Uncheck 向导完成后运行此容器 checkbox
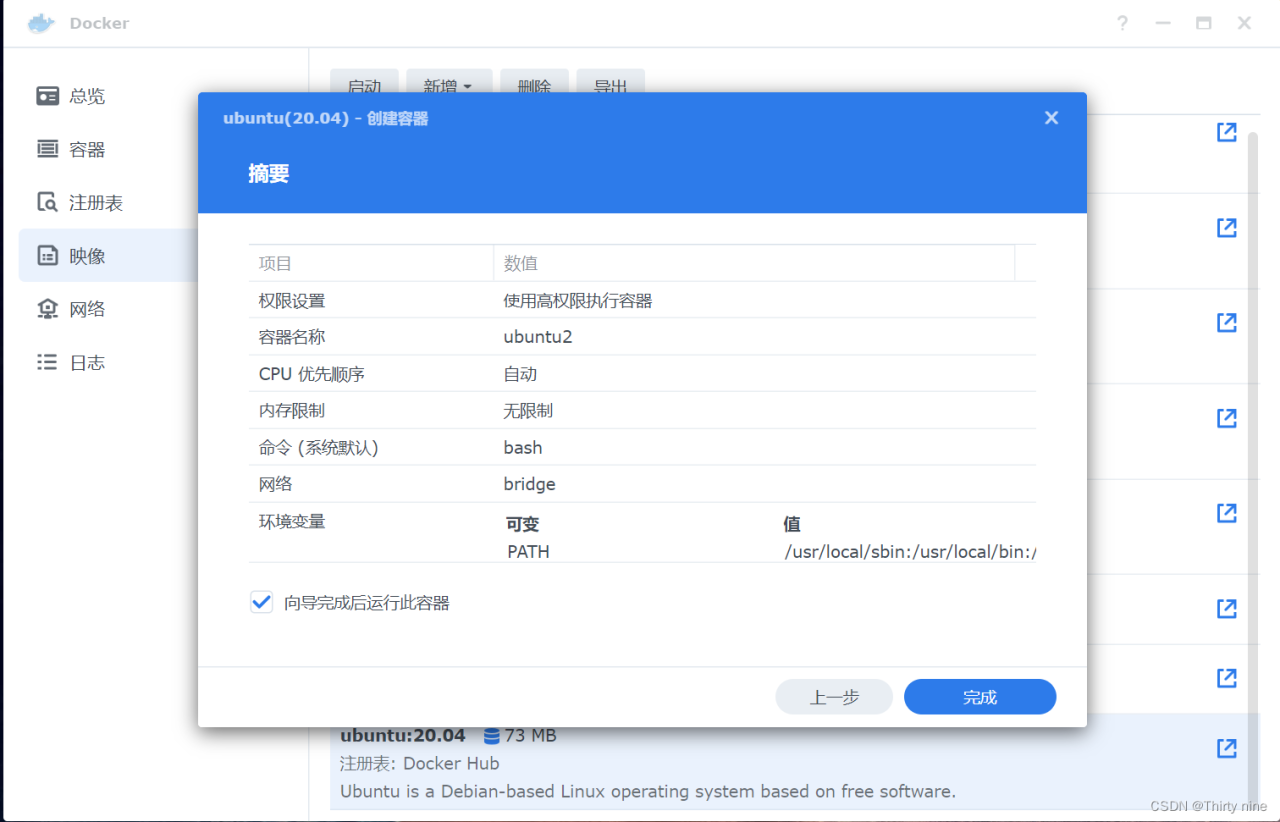The image size is (1280, 822). 261,601
